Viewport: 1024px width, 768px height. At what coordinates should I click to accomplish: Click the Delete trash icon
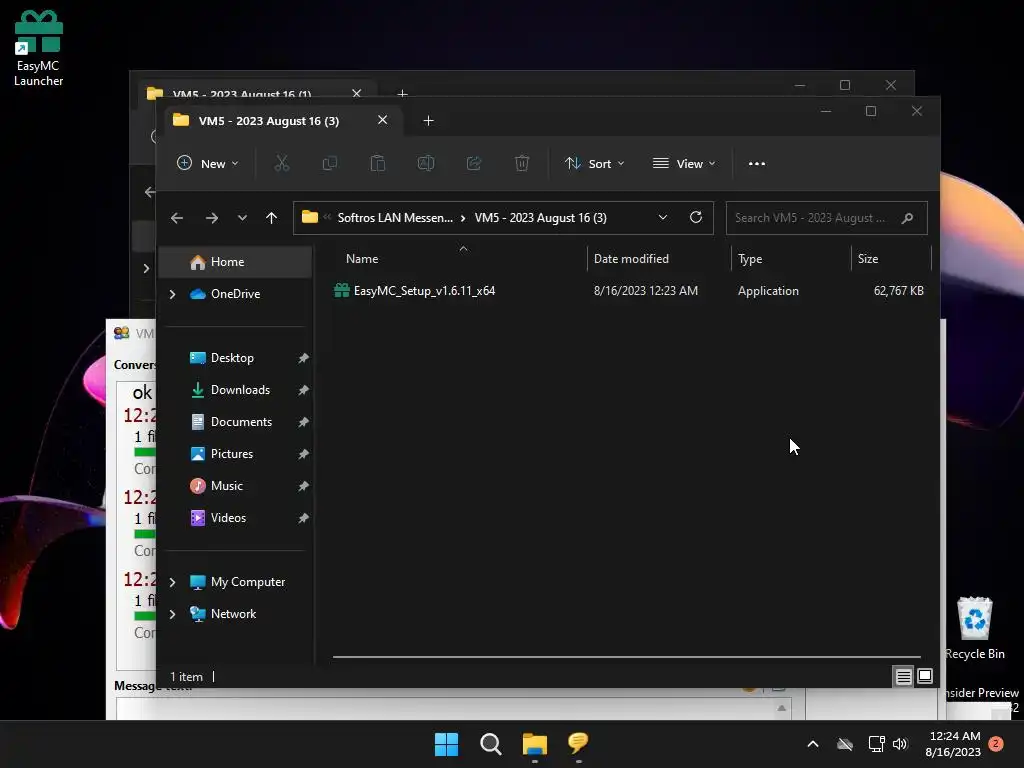(x=522, y=163)
